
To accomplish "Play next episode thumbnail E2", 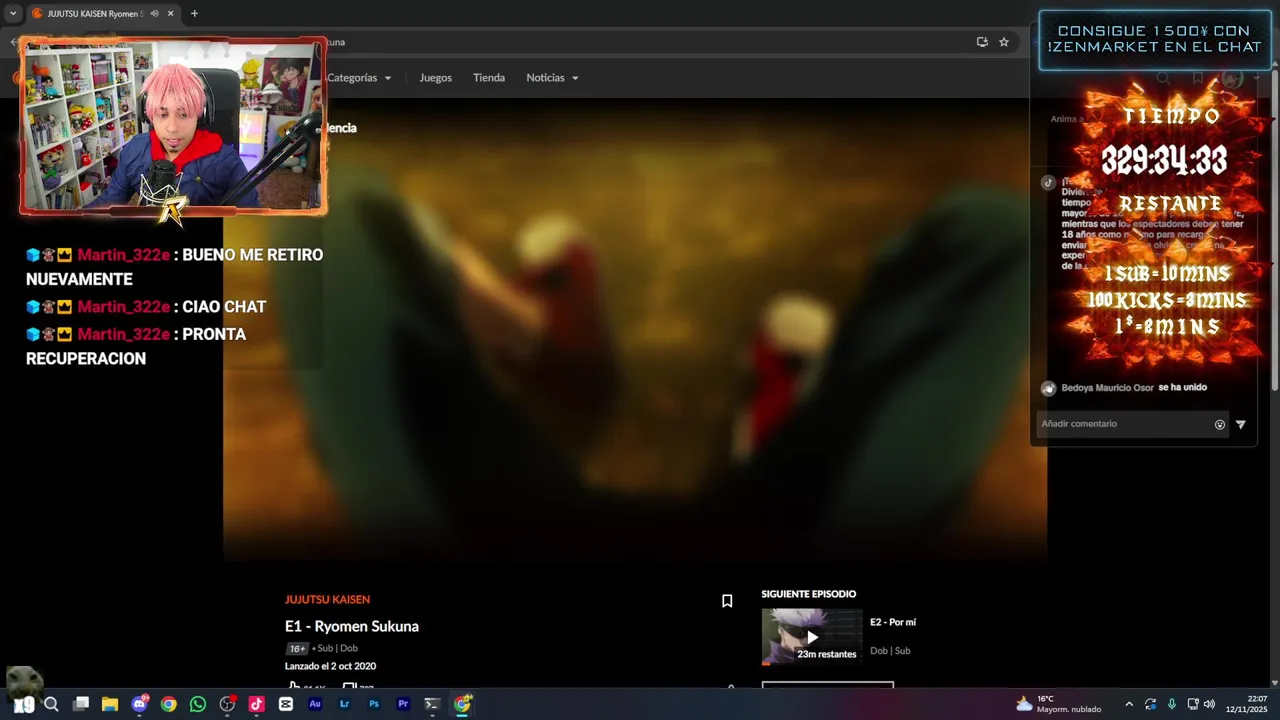I will click(811, 637).
